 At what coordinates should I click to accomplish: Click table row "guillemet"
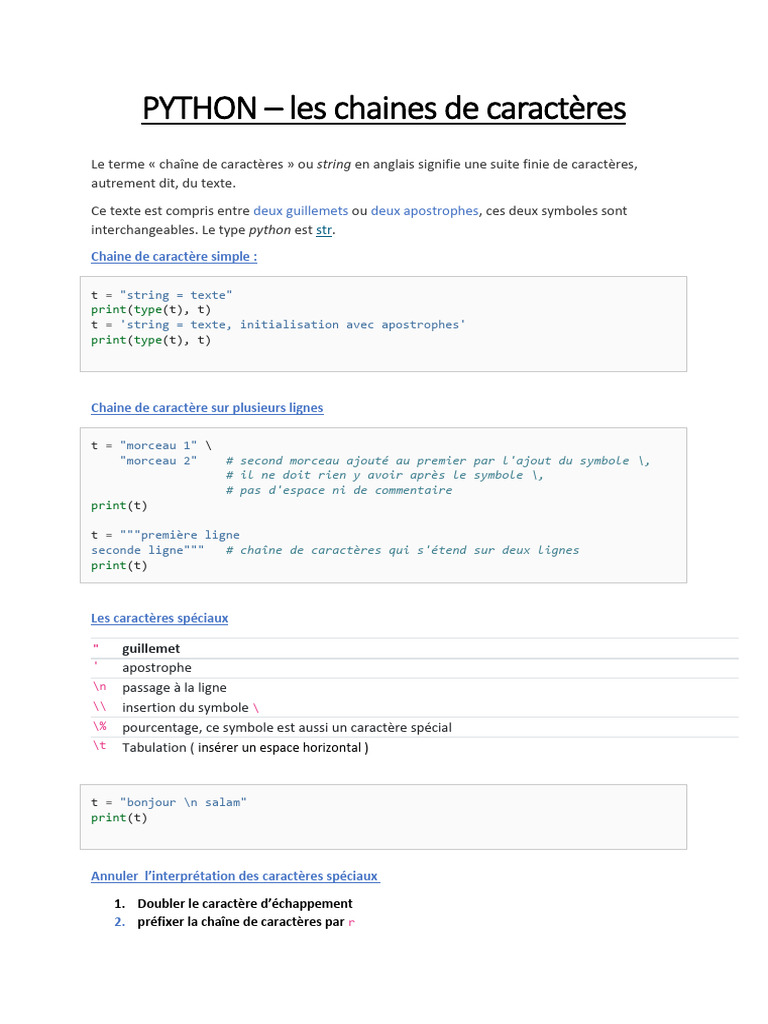(x=415, y=648)
